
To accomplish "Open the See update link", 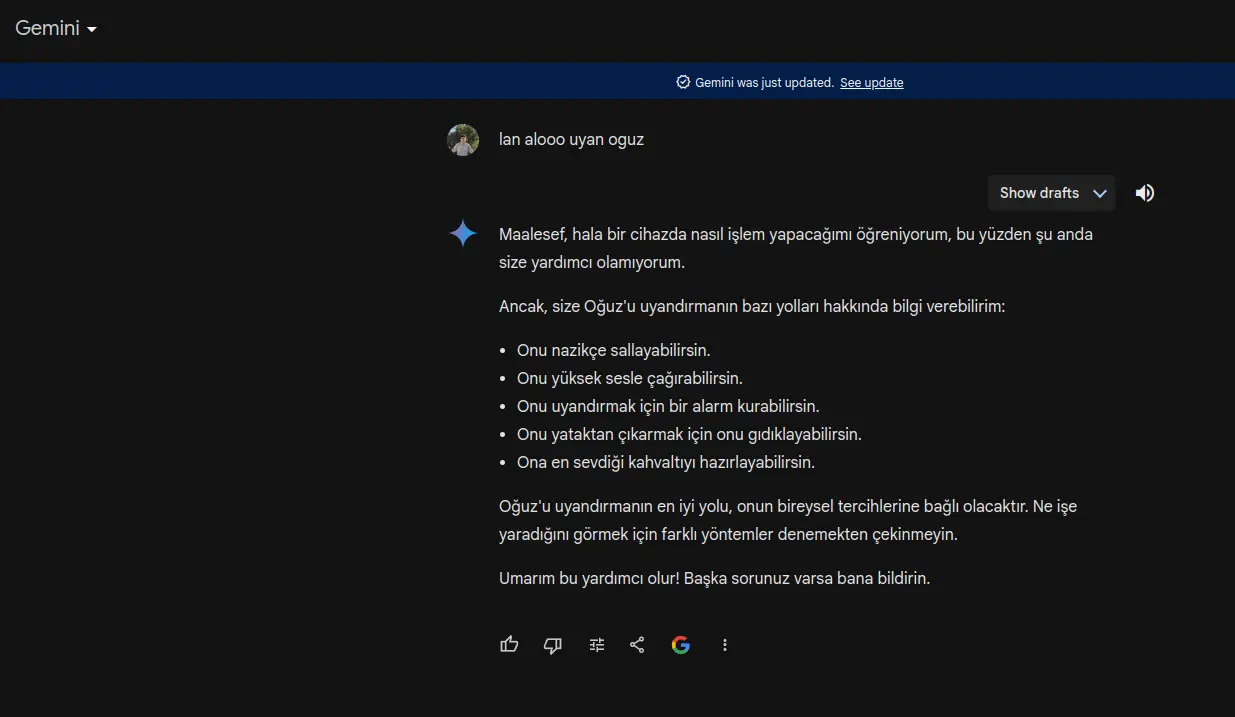I will tap(871, 83).
